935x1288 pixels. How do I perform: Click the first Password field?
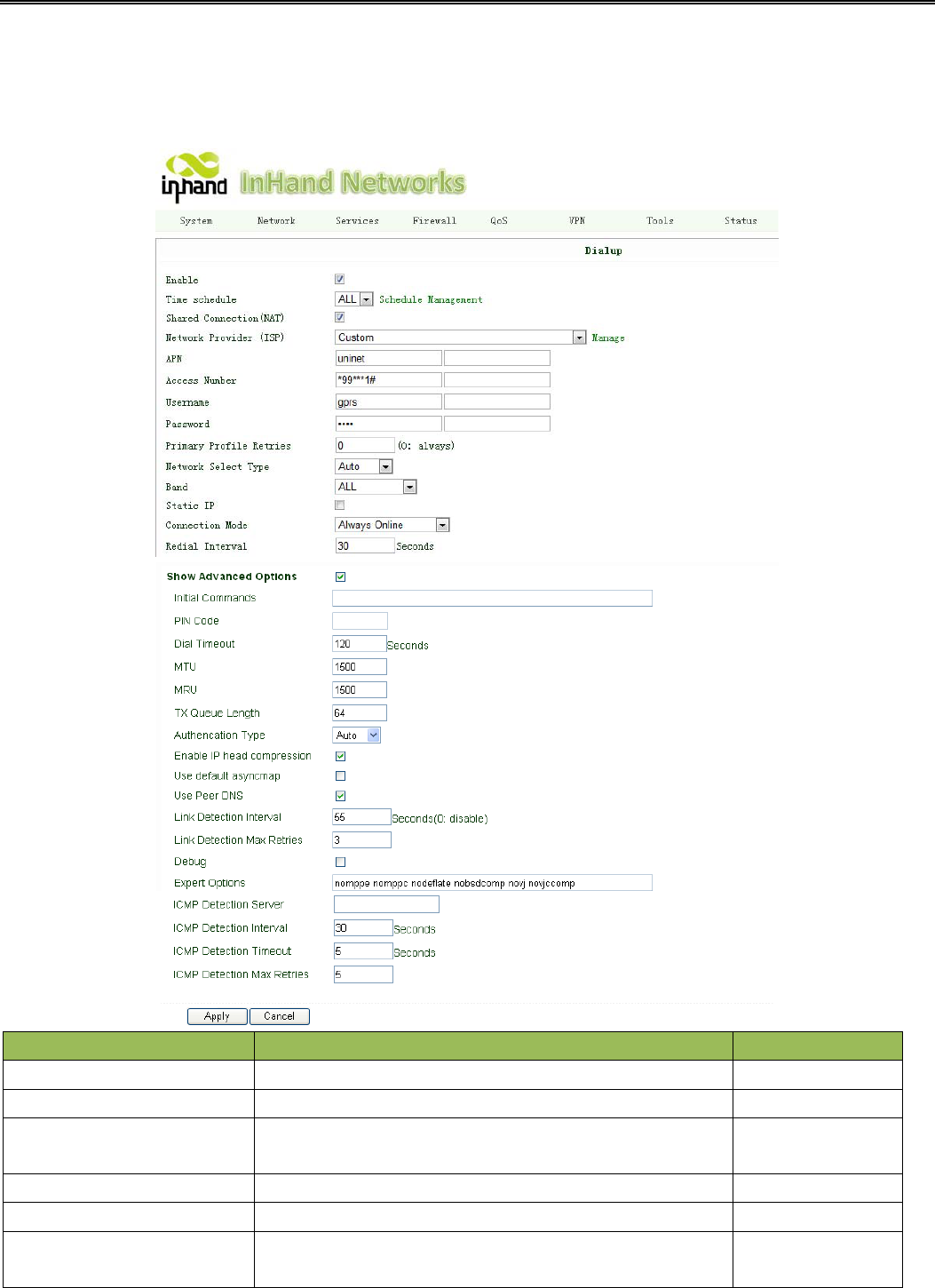pos(388,424)
